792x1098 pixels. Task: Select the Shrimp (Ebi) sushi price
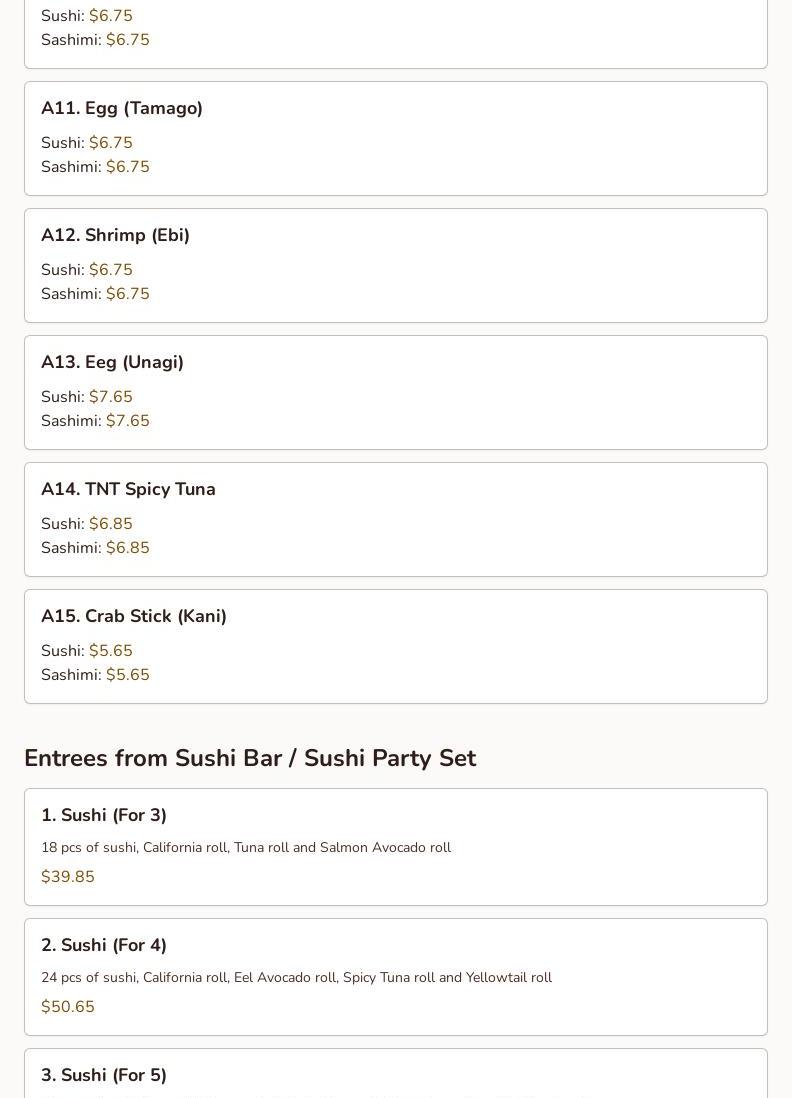tap(110, 270)
